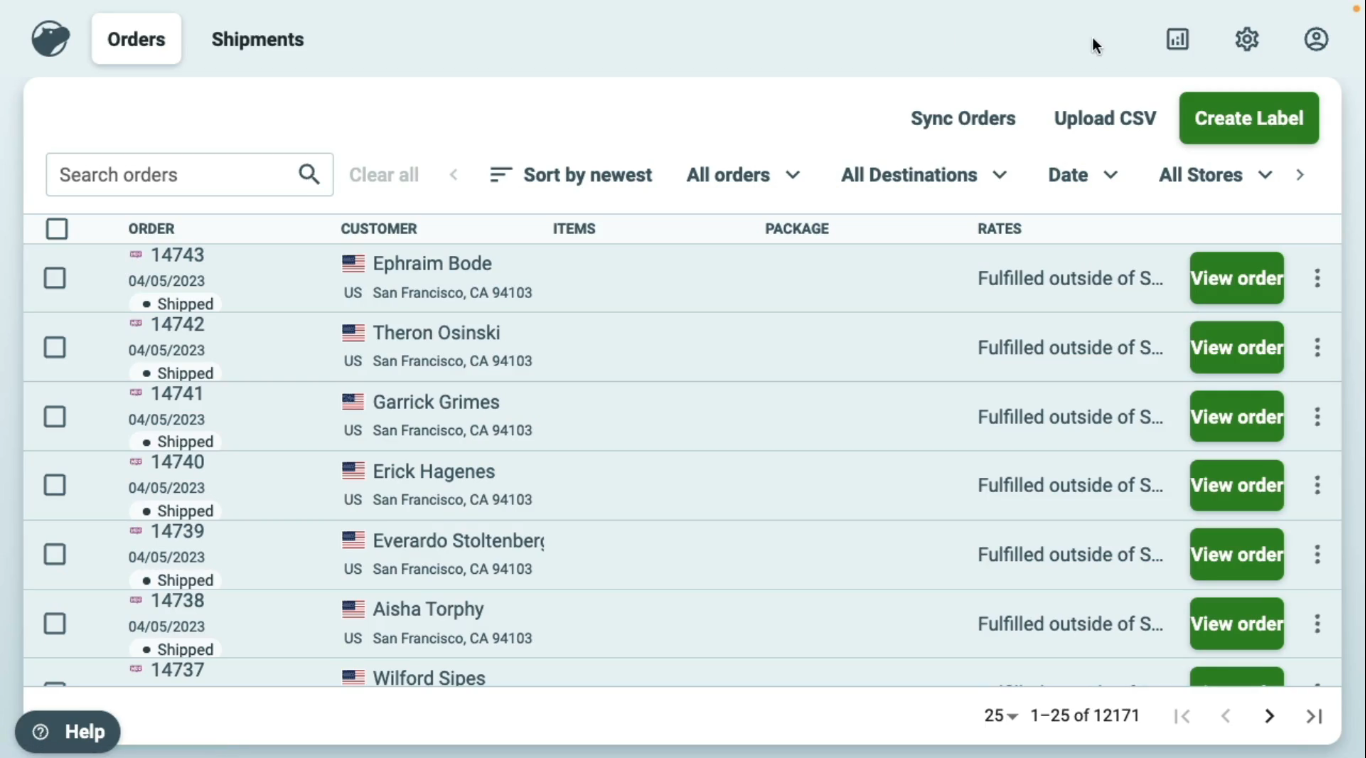This screenshot has height=758, width=1366.
Task: Switch to the Shipments tab
Action: point(258,39)
